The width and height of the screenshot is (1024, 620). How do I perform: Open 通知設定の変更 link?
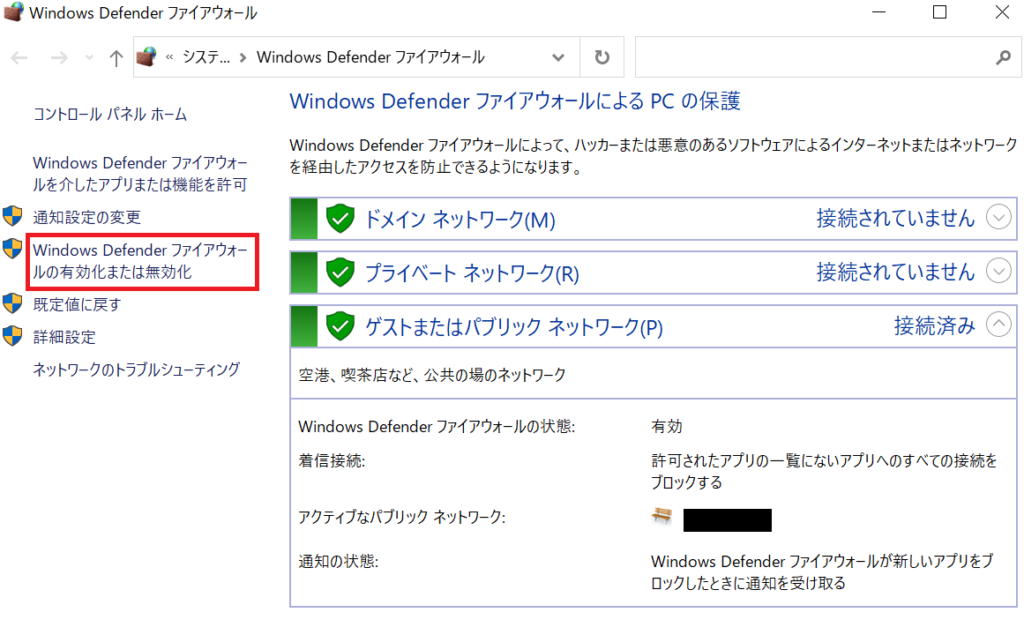pos(87,217)
